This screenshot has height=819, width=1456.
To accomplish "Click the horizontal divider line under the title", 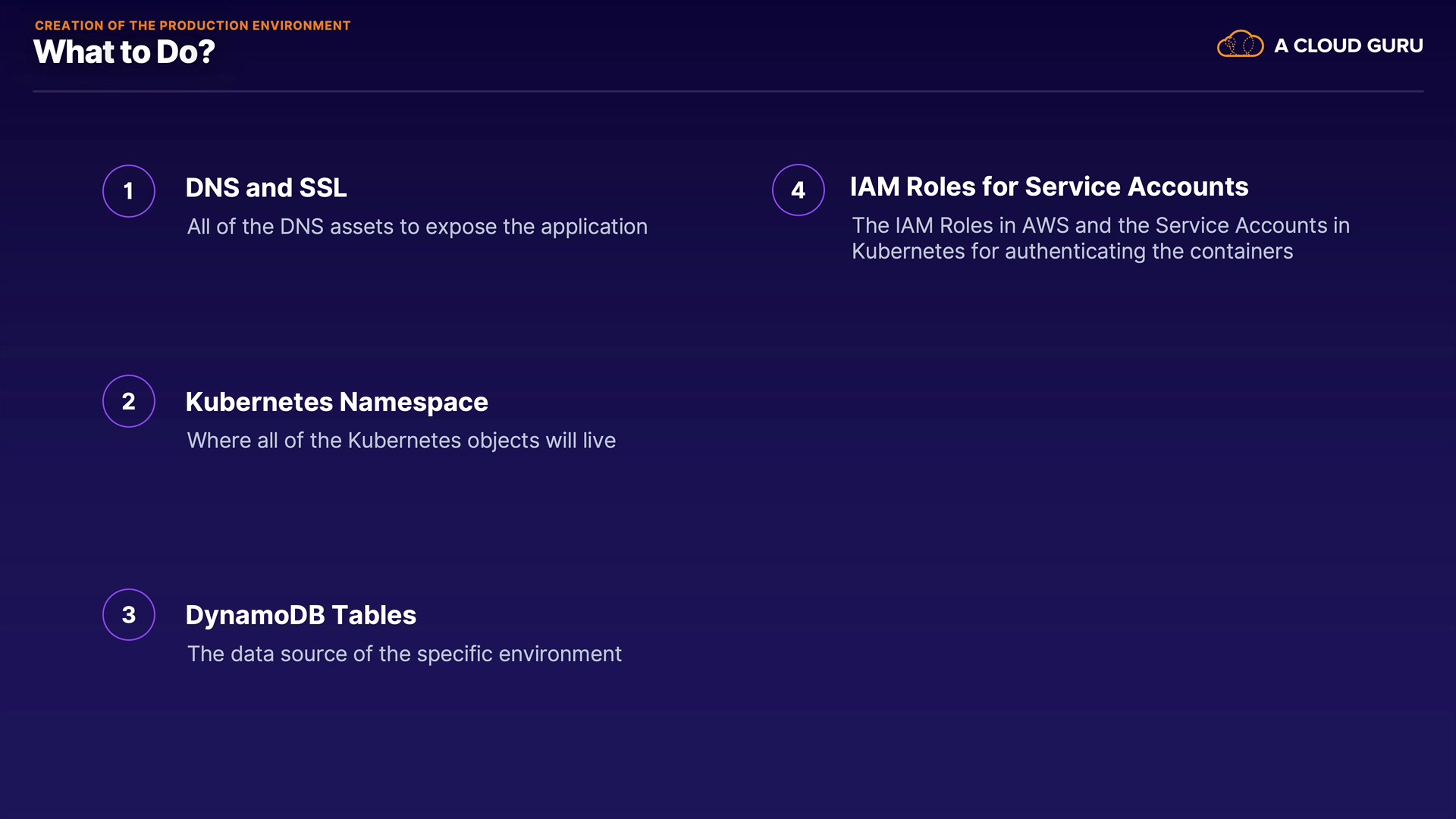I will [x=728, y=92].
